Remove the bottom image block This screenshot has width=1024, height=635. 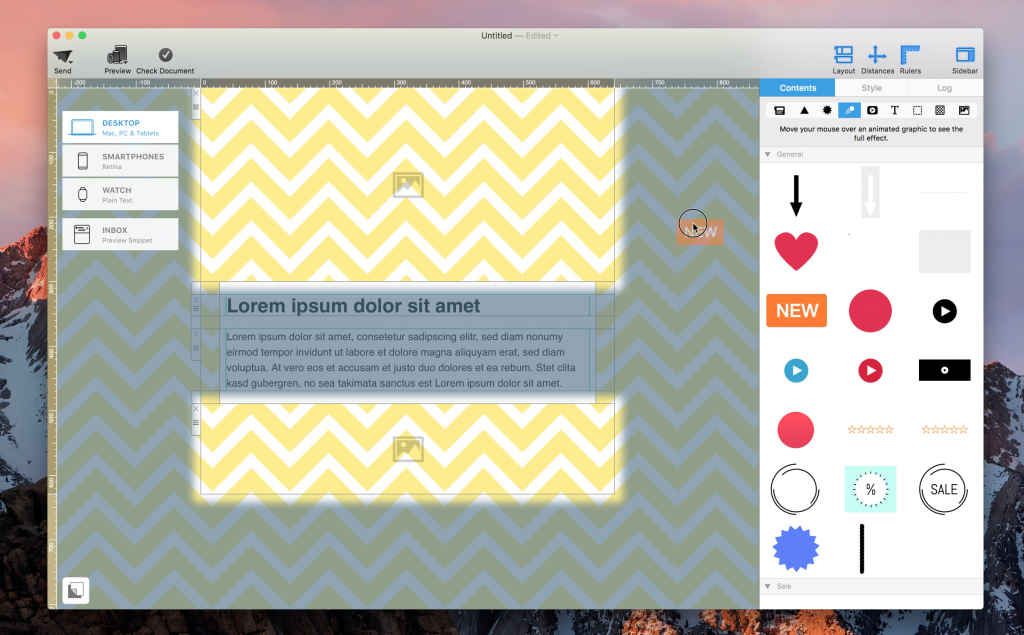click(x=196, y=409)
